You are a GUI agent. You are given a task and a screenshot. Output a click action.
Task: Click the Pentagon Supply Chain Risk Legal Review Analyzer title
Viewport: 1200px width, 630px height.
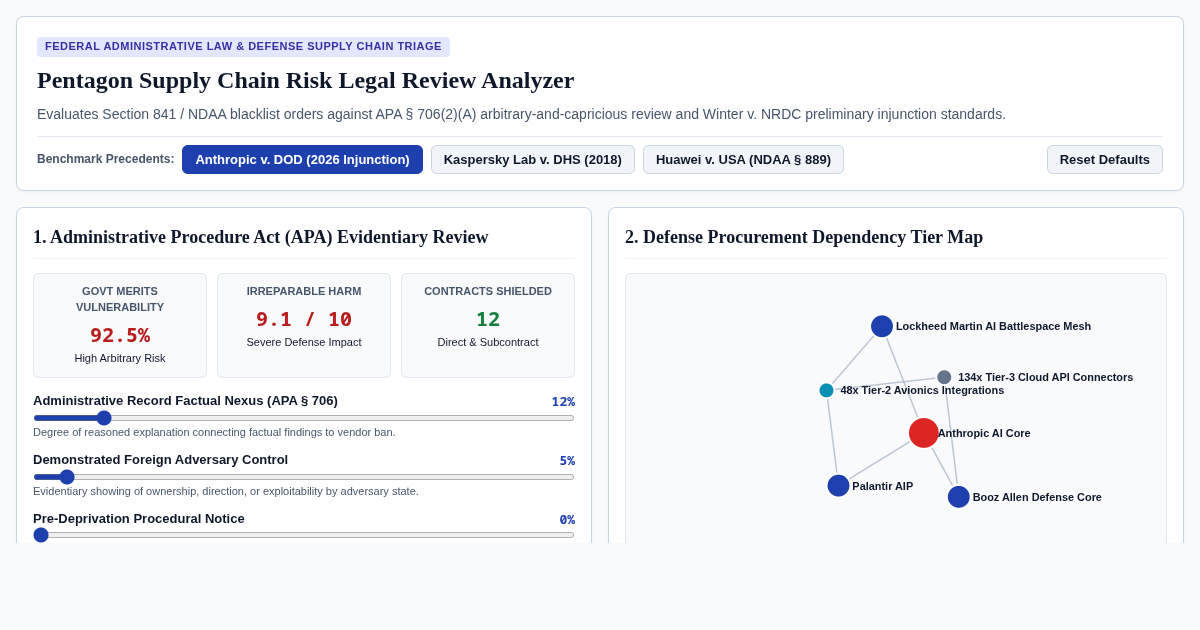pyautogui.click(x=306, y=80)
